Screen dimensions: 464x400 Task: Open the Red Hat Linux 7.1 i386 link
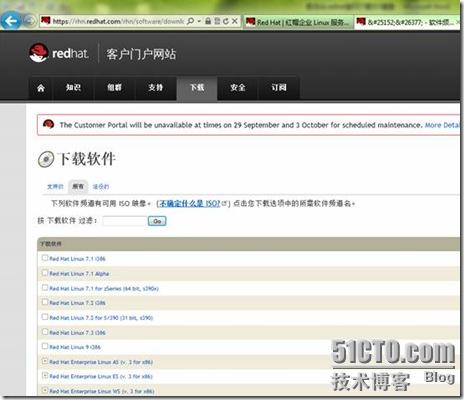77,259
